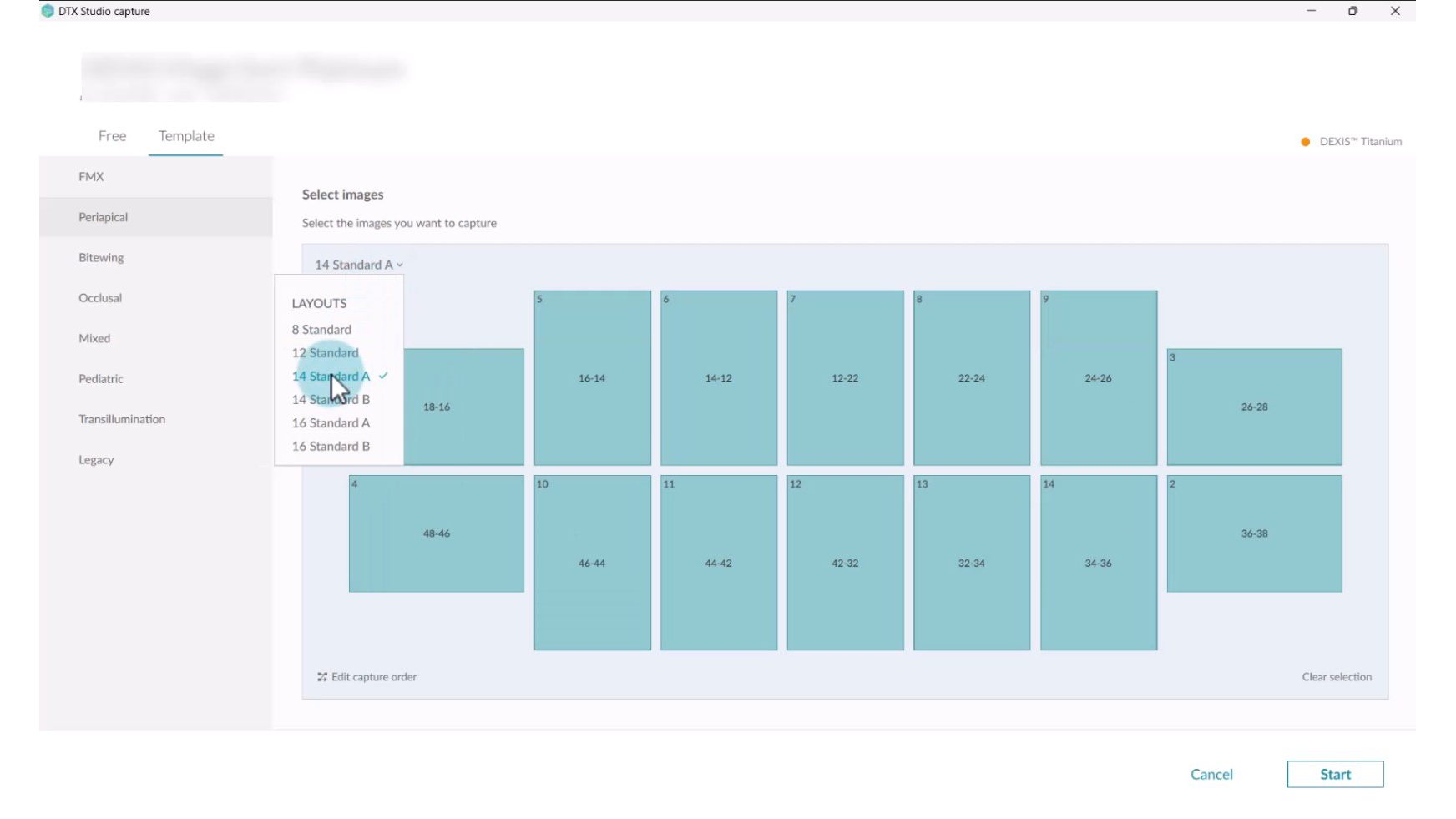This screenshot has width=1456, height=819.
Task: Switch to the Free tab
Action: (112, 136)
